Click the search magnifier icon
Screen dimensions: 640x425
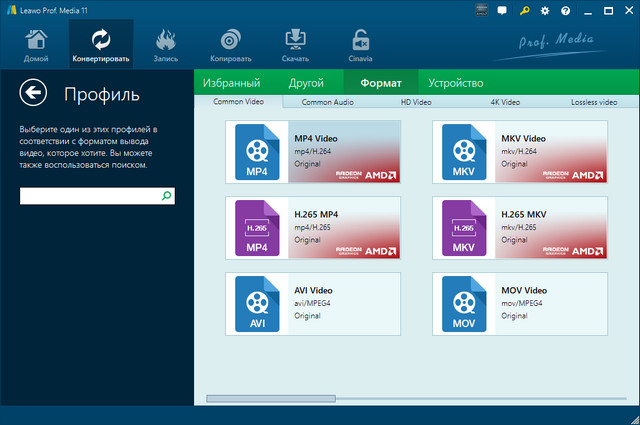coord(166,197)
